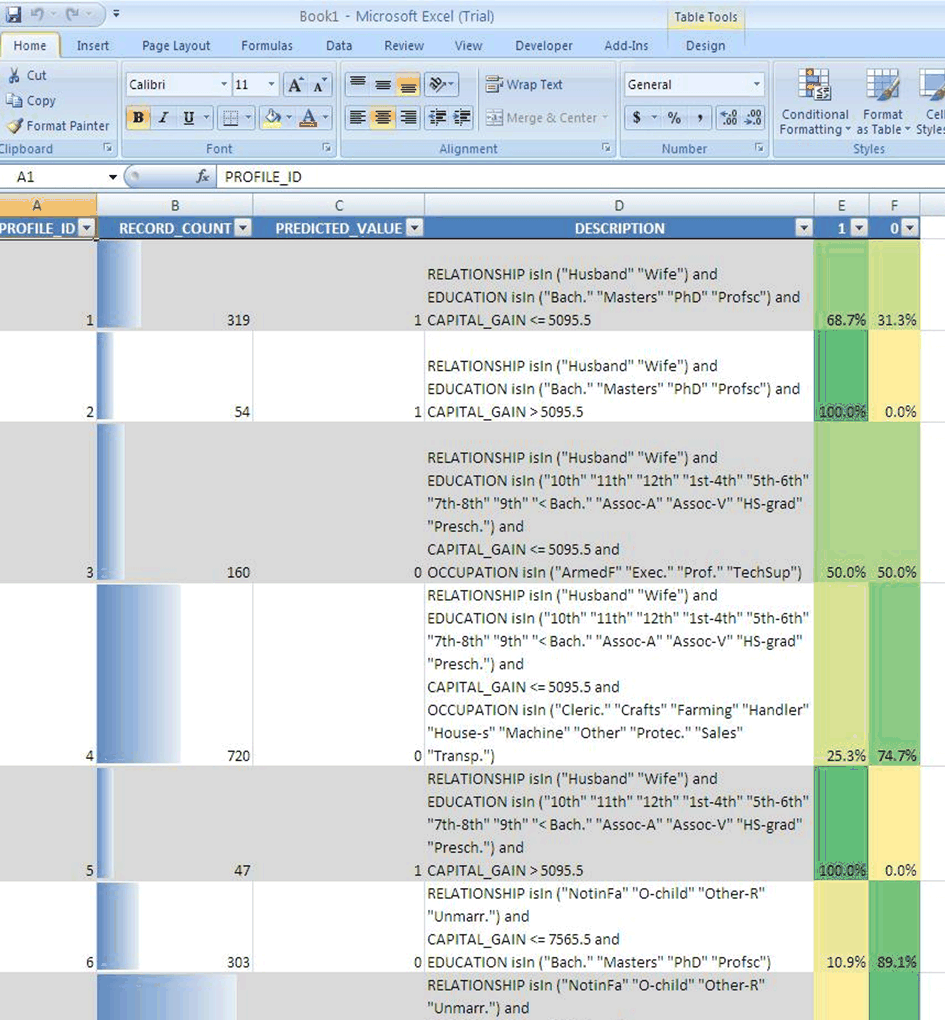Click the Increase Font Size icon
The image size is (945, 1020).
[x=295, y=86]
